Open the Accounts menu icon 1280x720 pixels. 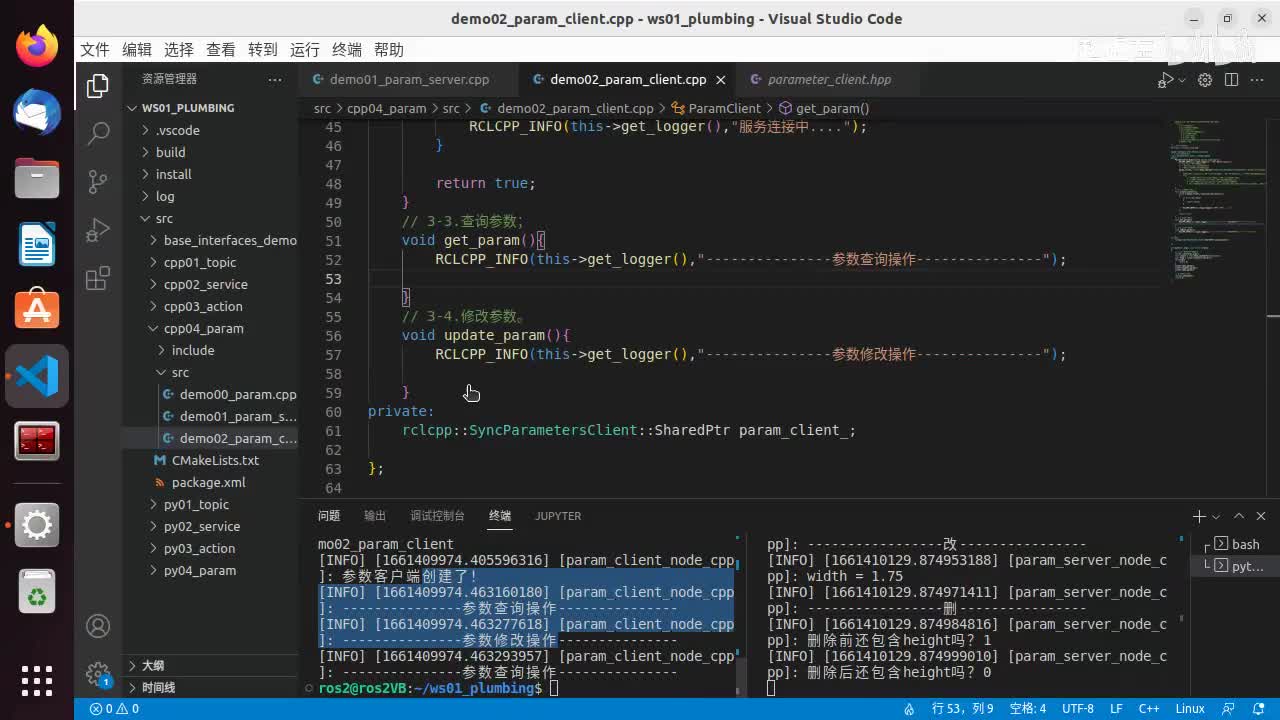tap(98, 626)
